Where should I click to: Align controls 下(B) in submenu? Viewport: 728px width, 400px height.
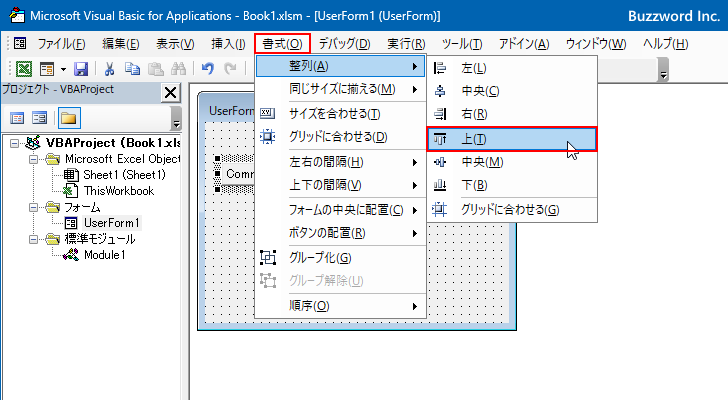(512, 185)
